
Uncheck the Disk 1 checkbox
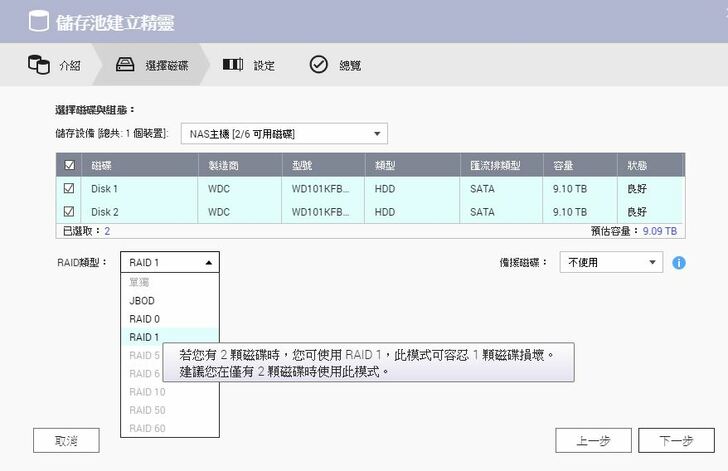coord(68,188)
